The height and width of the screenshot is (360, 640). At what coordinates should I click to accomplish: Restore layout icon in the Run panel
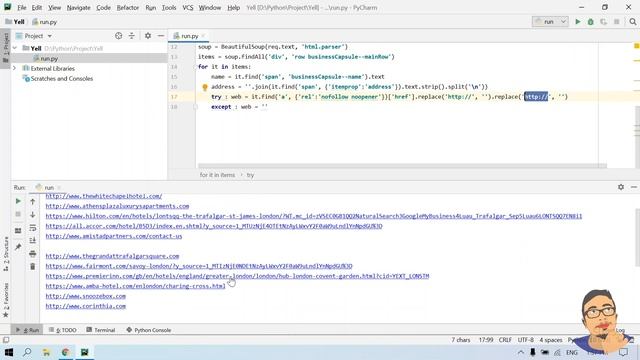18,231
